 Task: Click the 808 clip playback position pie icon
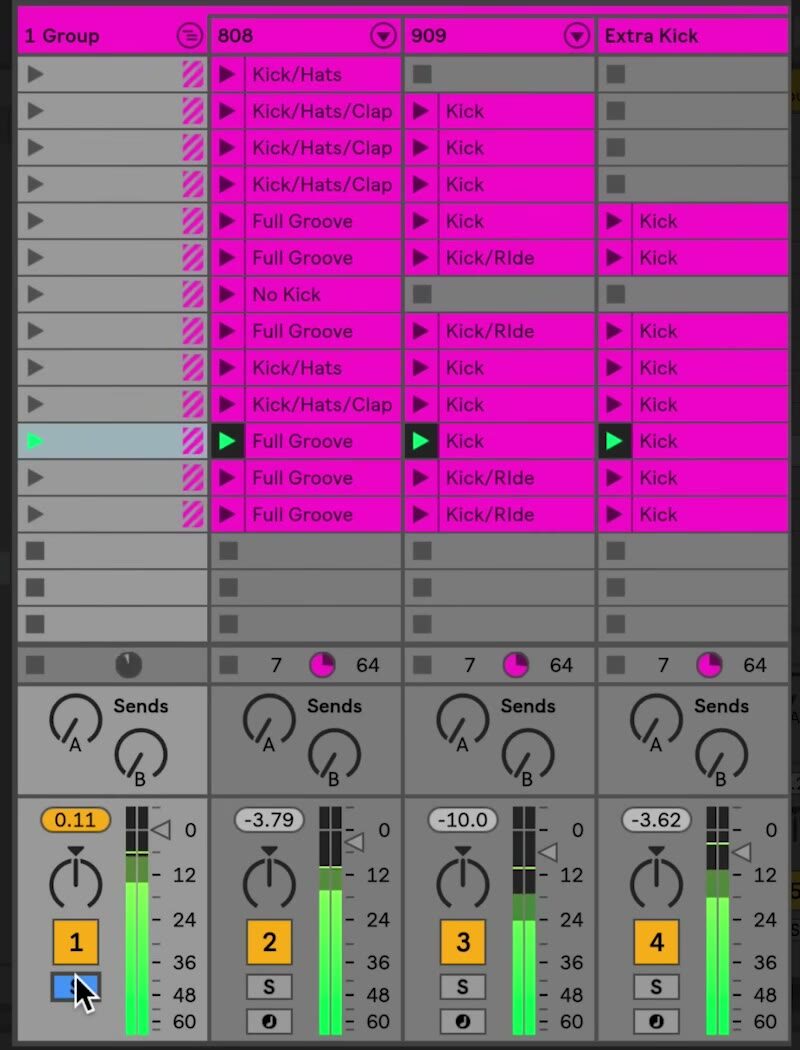pyautogui.click(x=322, y=666)
